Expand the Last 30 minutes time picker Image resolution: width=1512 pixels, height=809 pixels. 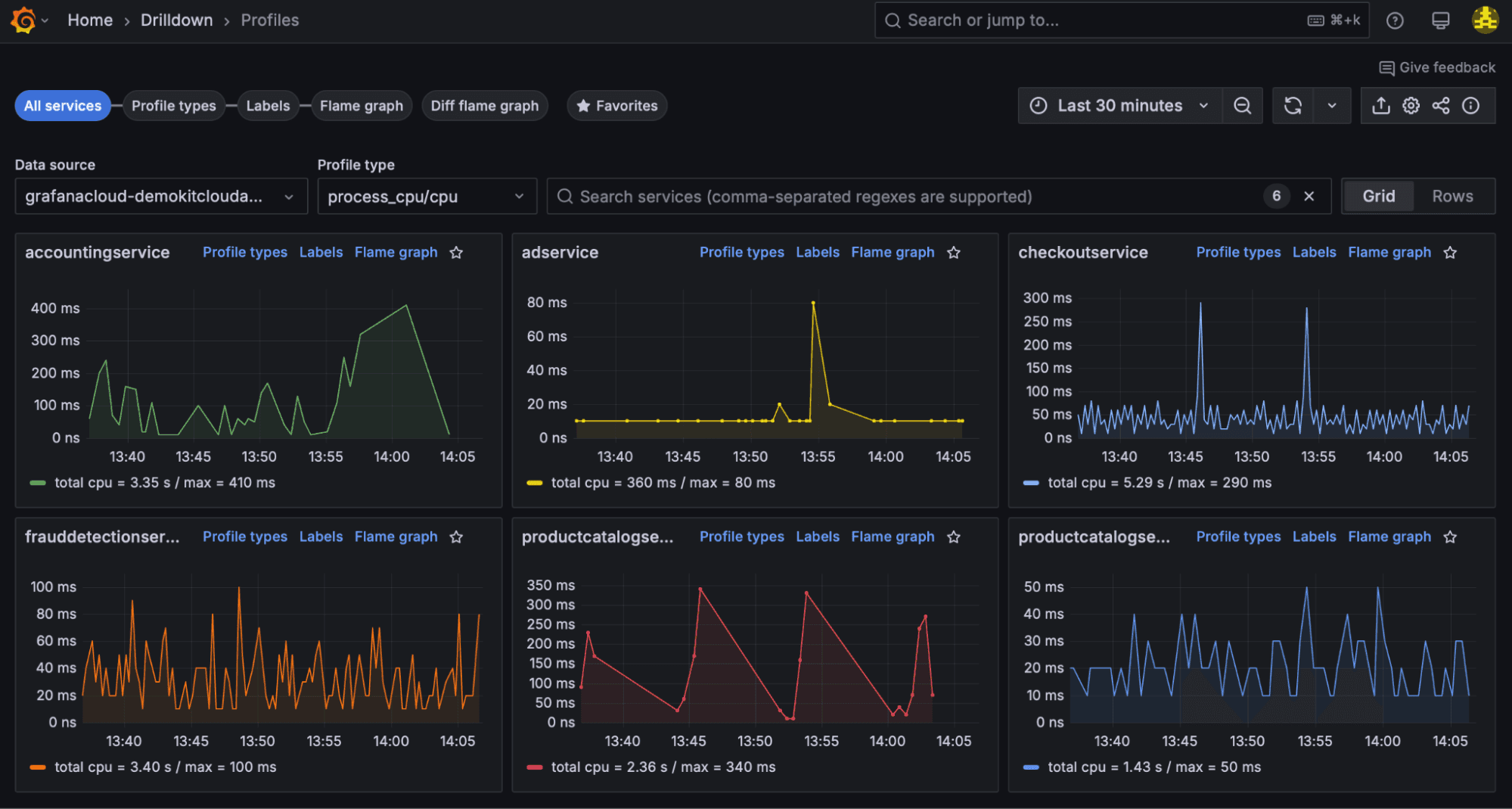(x=1118, y=105)
